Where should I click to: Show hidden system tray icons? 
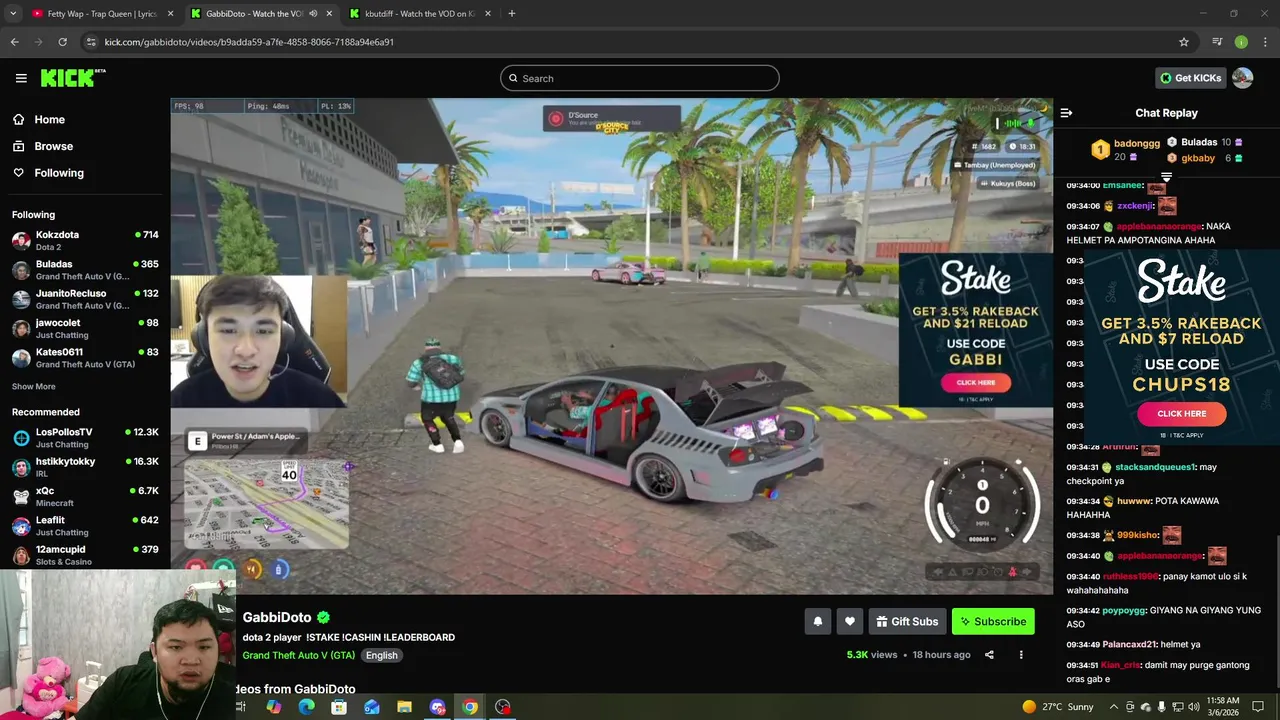point(1113,707)
